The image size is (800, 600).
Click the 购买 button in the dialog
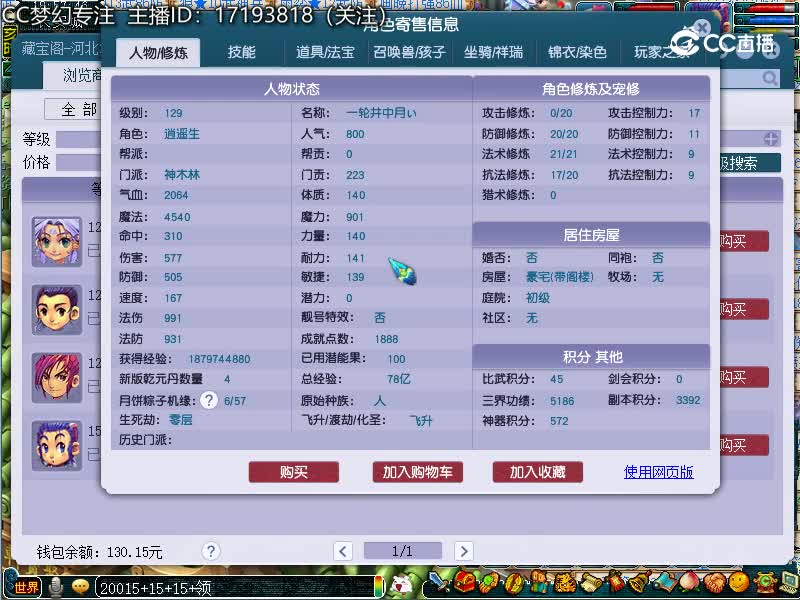[294, 472]
